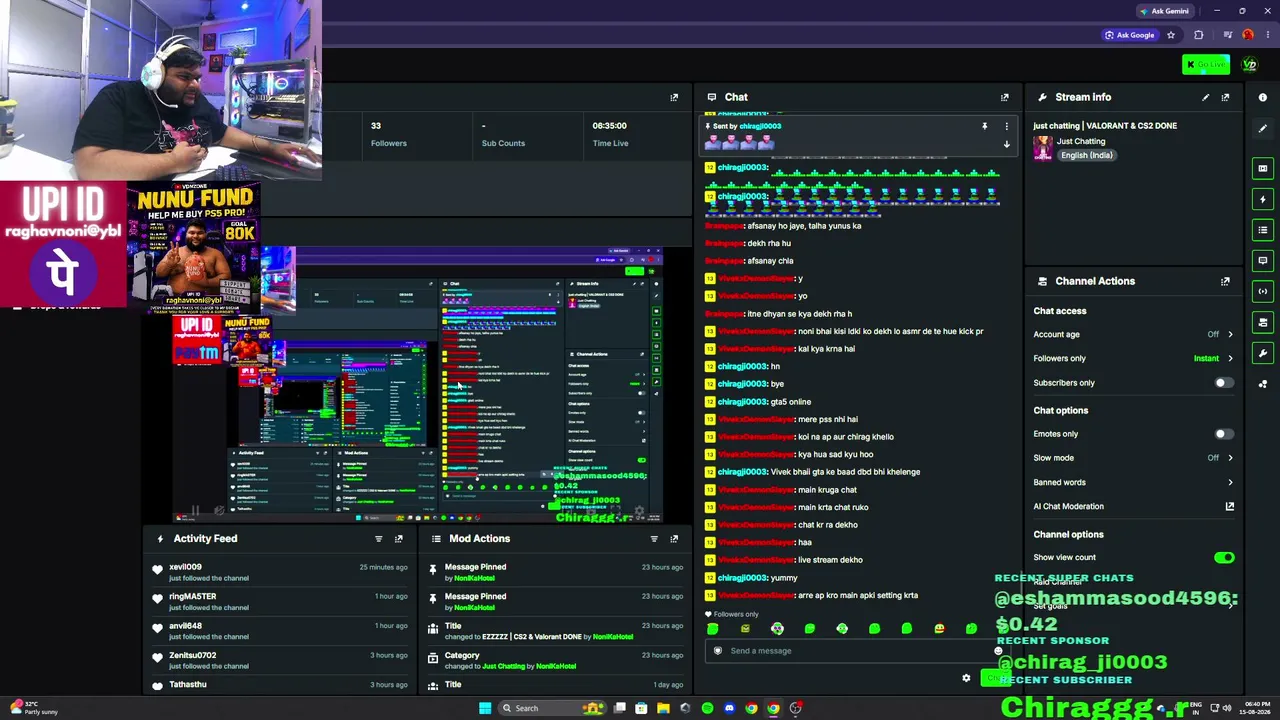Toggle the broadcast signal widget icon in the sidebar

pyautogui.click(x=1262, y=291)
